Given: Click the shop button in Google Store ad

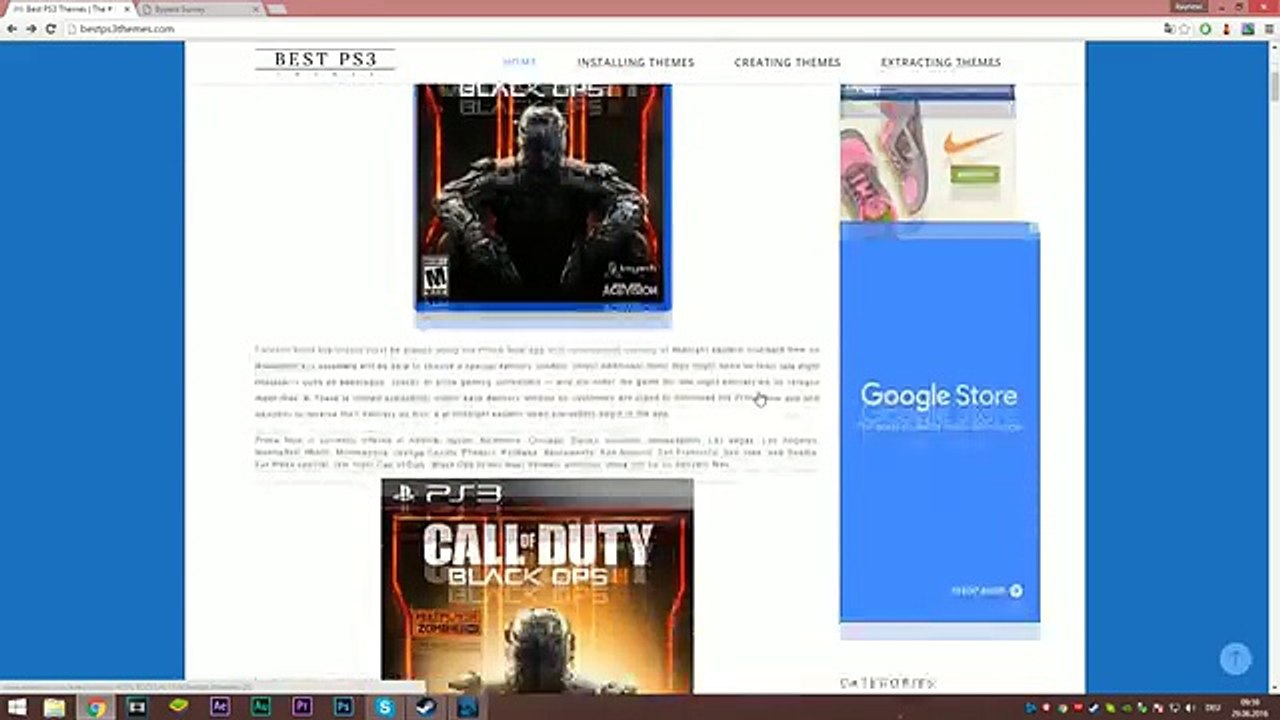Looking at the screenshot, I should pyautogui.click(x=986, y=591).
